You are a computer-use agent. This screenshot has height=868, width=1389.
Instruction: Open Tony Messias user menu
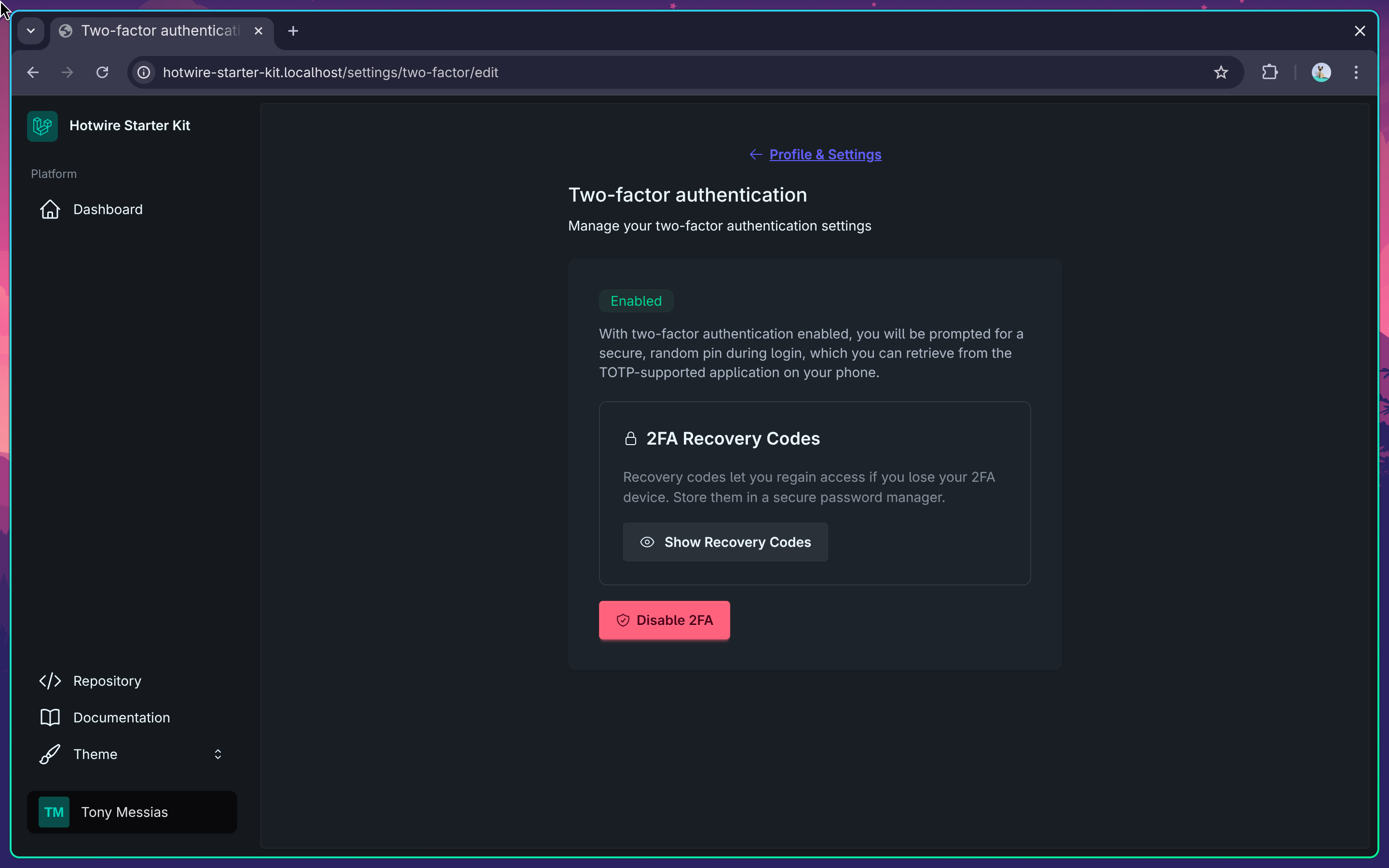132,813
